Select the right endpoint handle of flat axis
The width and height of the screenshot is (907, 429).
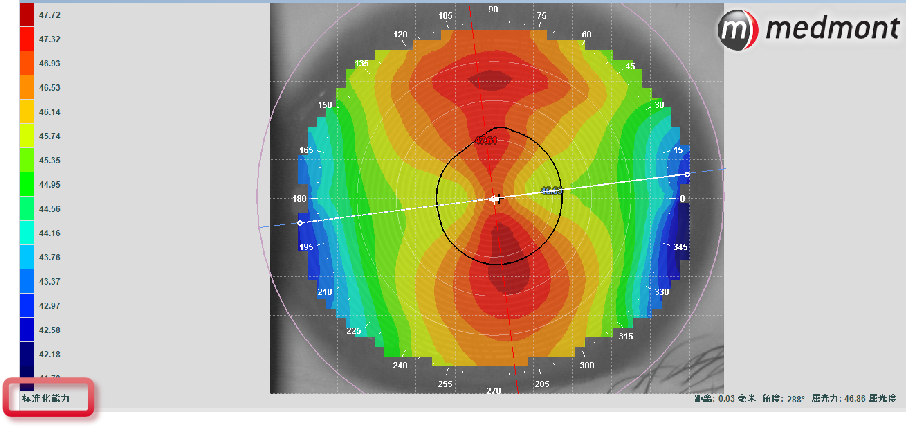click(687, 174)
